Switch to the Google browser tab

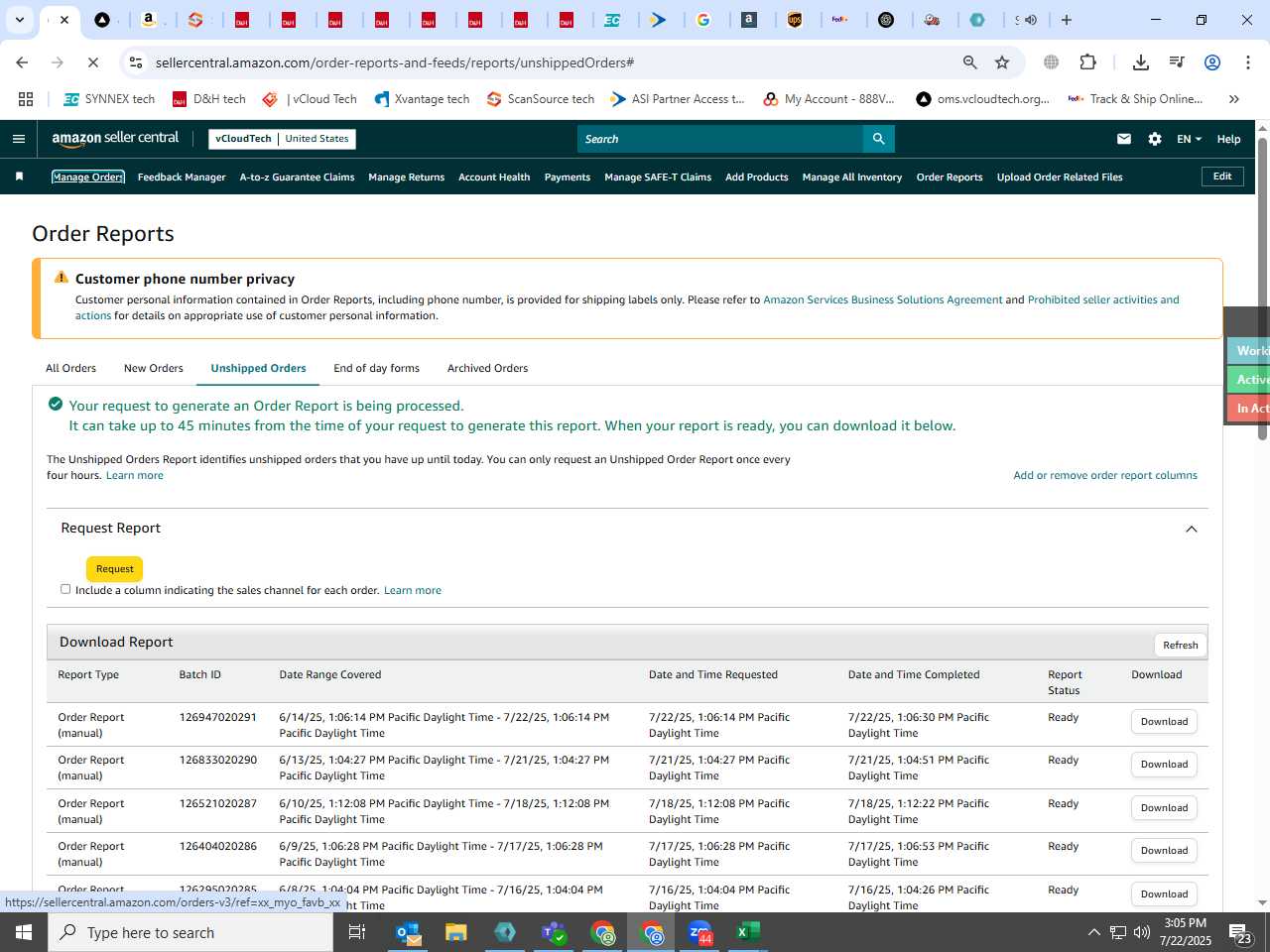pos(703,20)
